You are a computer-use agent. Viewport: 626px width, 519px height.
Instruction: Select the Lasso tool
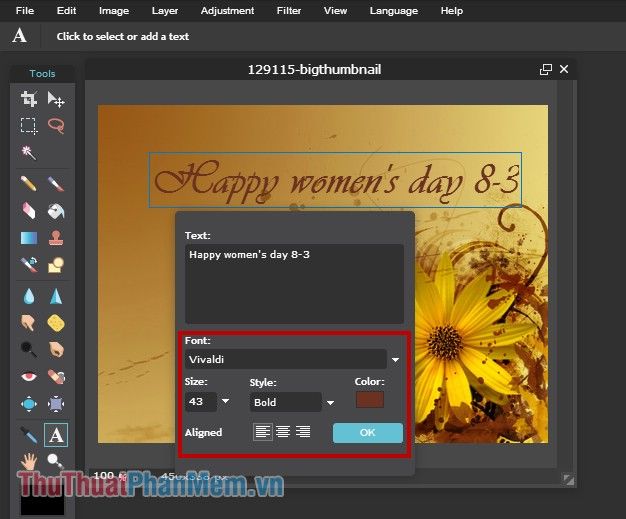tap(56, 126)
